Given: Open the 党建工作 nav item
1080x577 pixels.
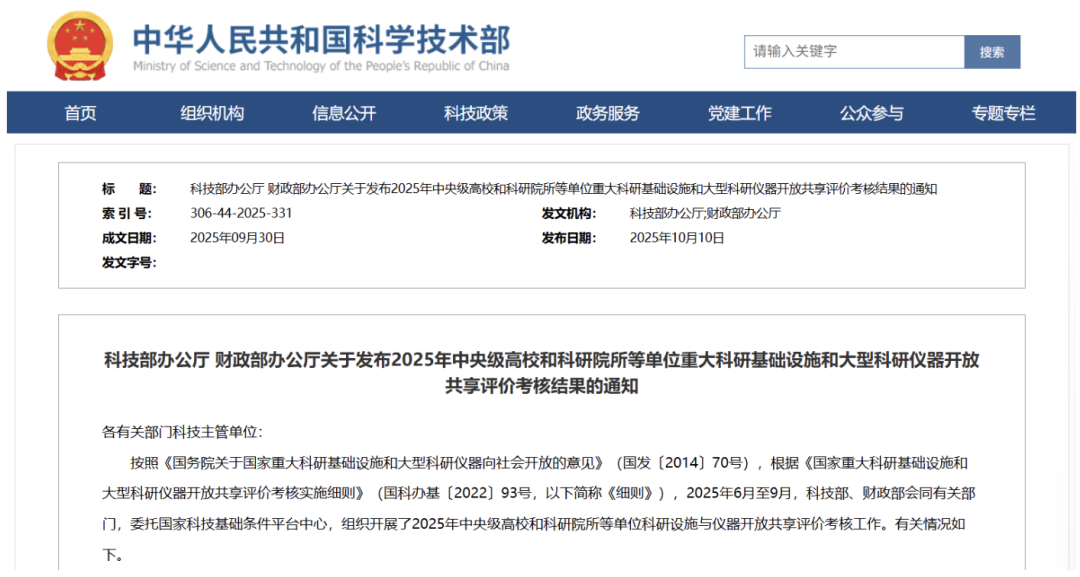Looking at the screenshot, I should (x=740, y=113).
